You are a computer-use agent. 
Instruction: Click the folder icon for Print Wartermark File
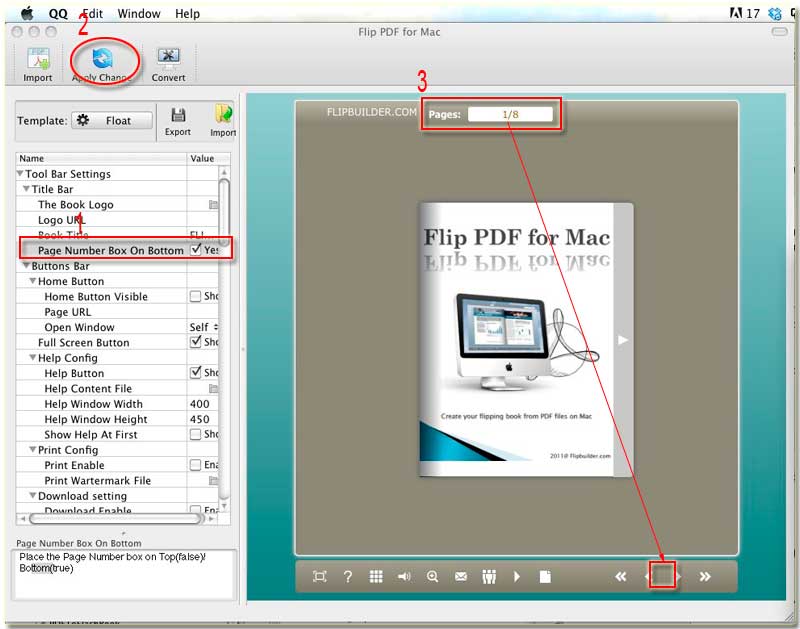tap(213, 481)
